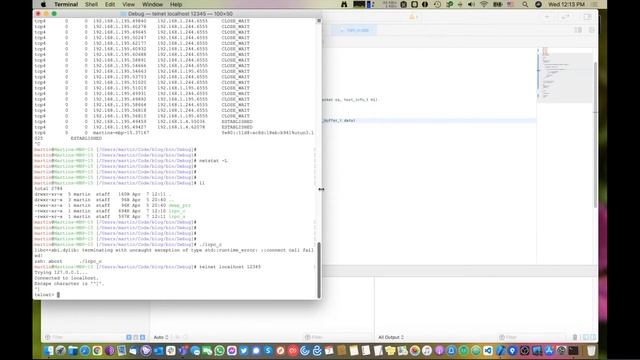Click the Xcode editor vertical scrollbar

(595, 135)
